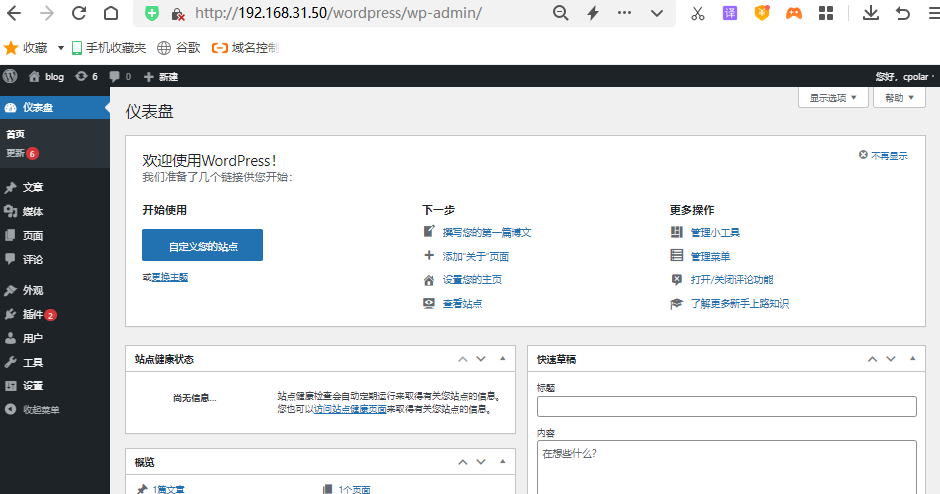
Task: Click the zoom magnifier icon in address bar
Action: tap(561, 13)
